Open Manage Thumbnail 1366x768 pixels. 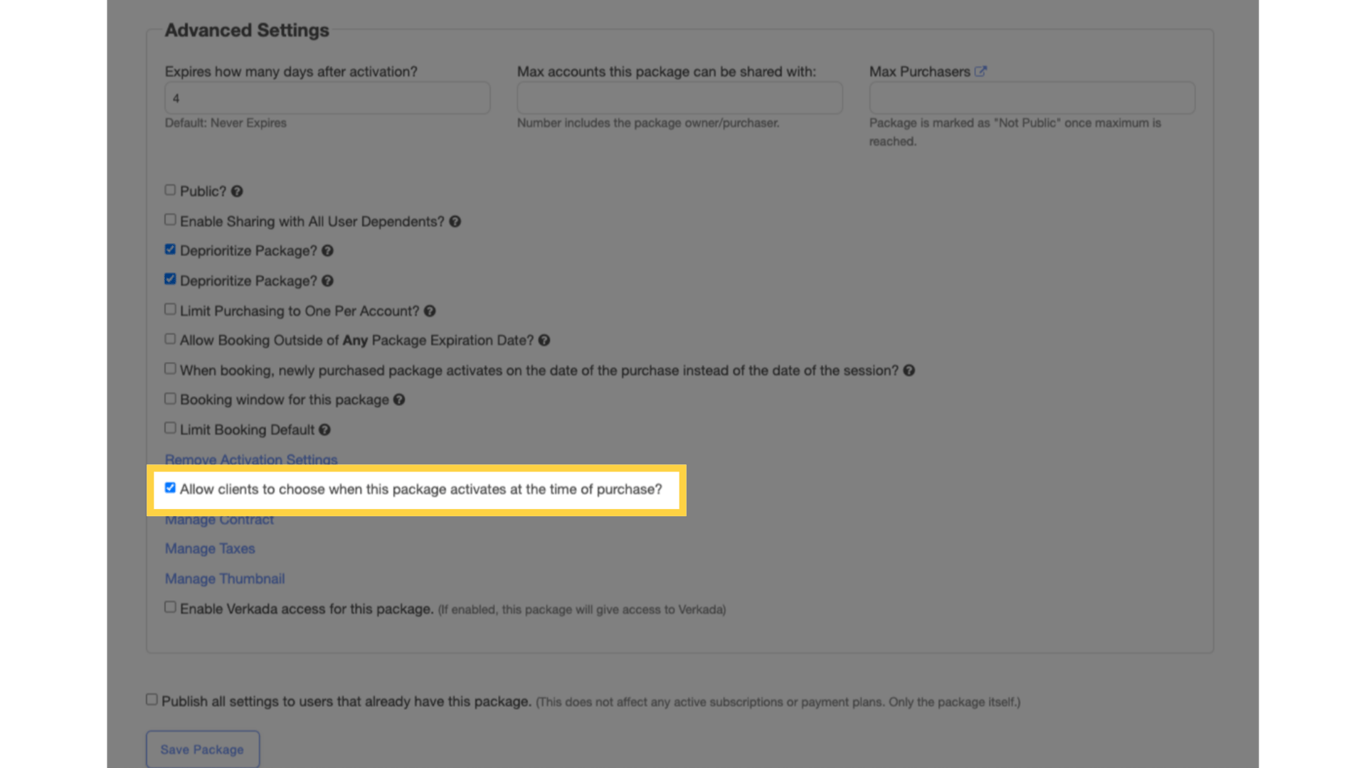[224, 578]
